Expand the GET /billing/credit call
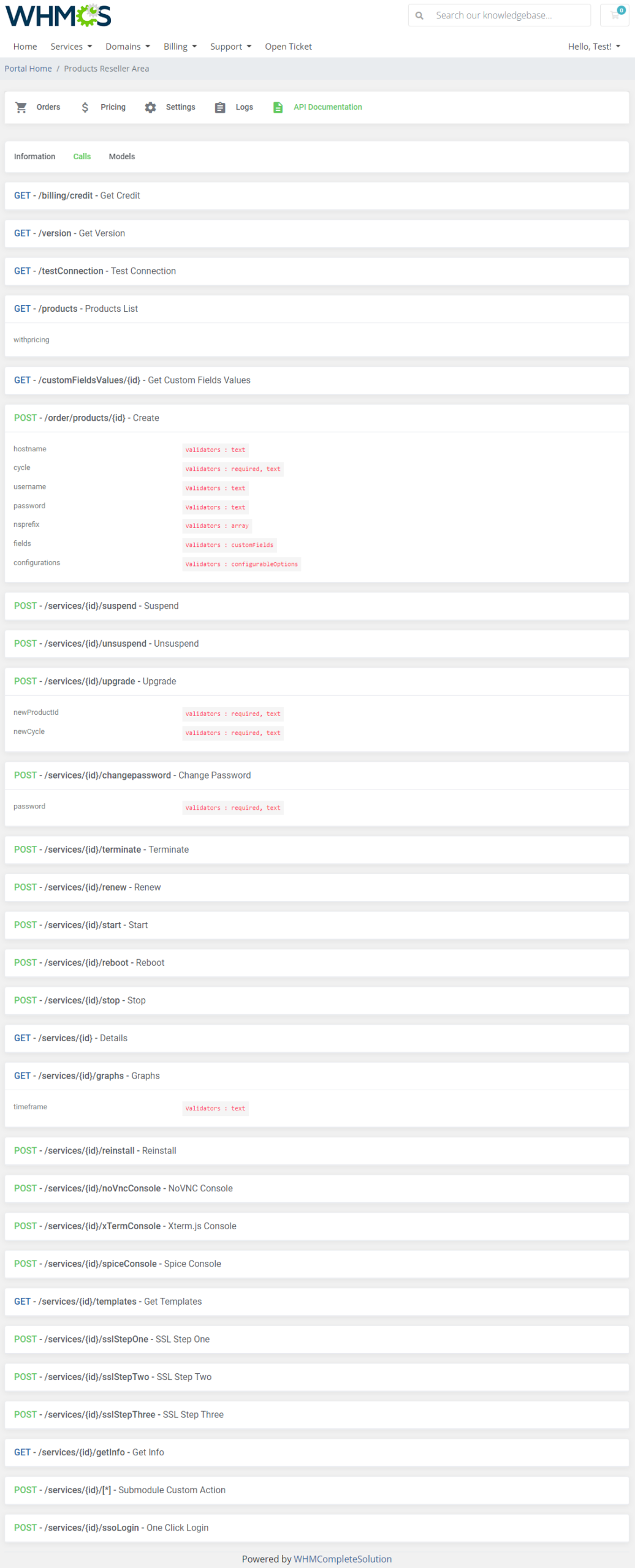Screen dimensions: 635x1568 [77, 195]
